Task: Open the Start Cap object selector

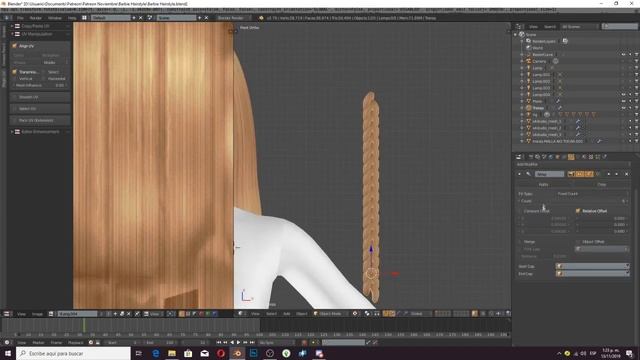Action: (x=593, y=266)
